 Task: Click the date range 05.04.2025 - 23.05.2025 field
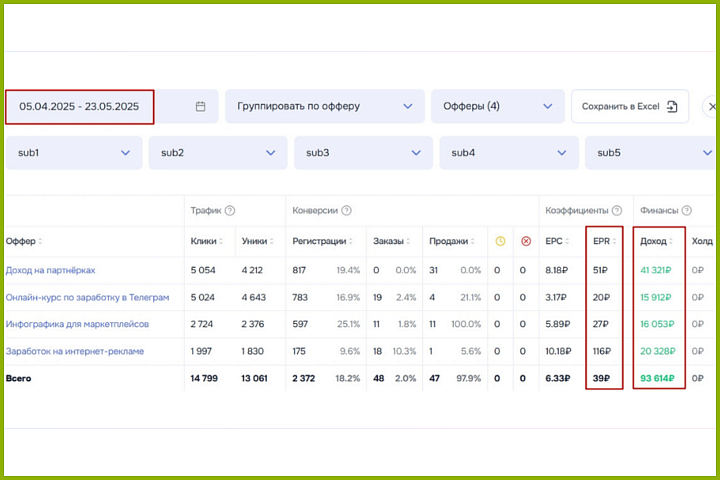click(x=80, y=106)
